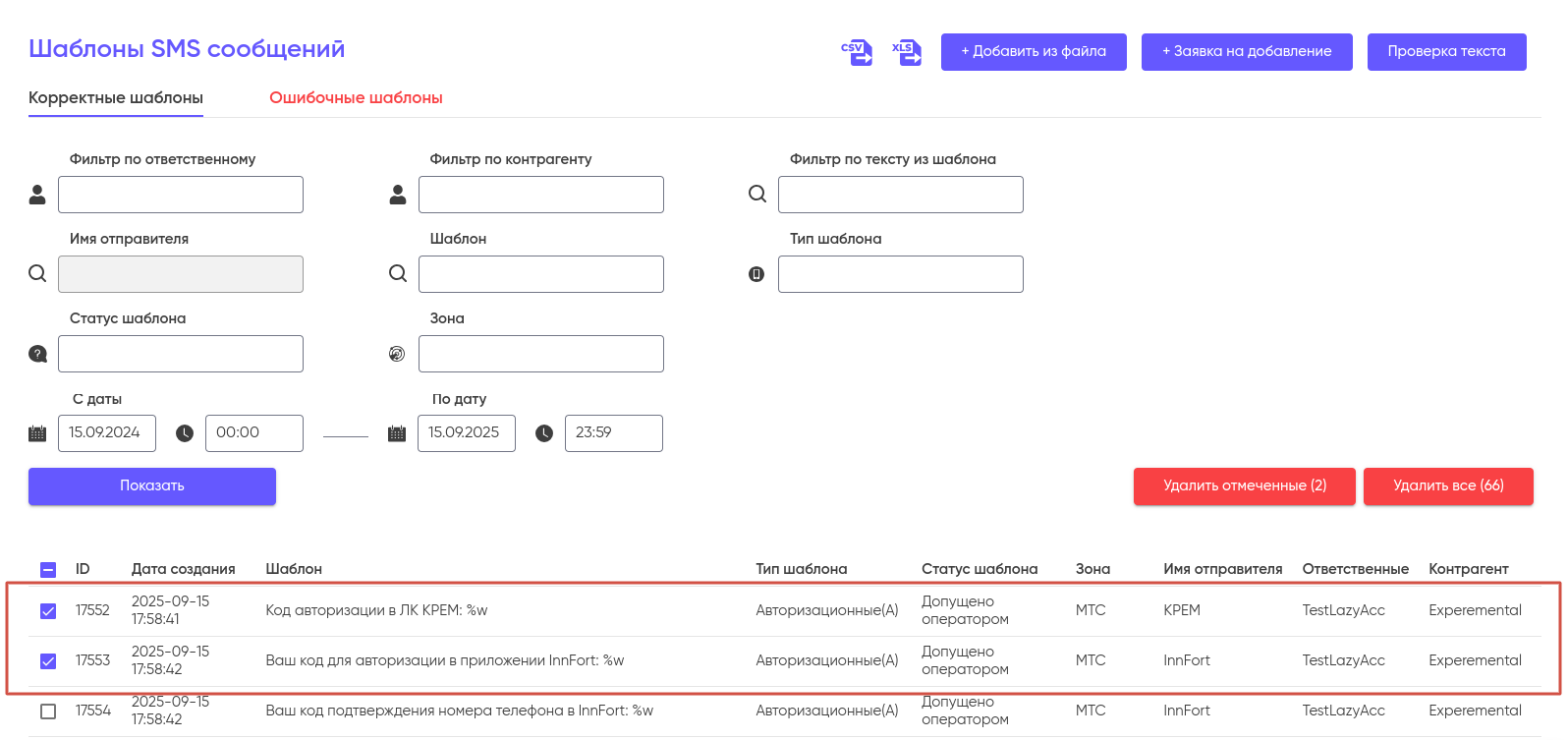This screenshot has width=1568, height=740.
Task: Check the checkbox for template 17554
Action: (48, 712)
